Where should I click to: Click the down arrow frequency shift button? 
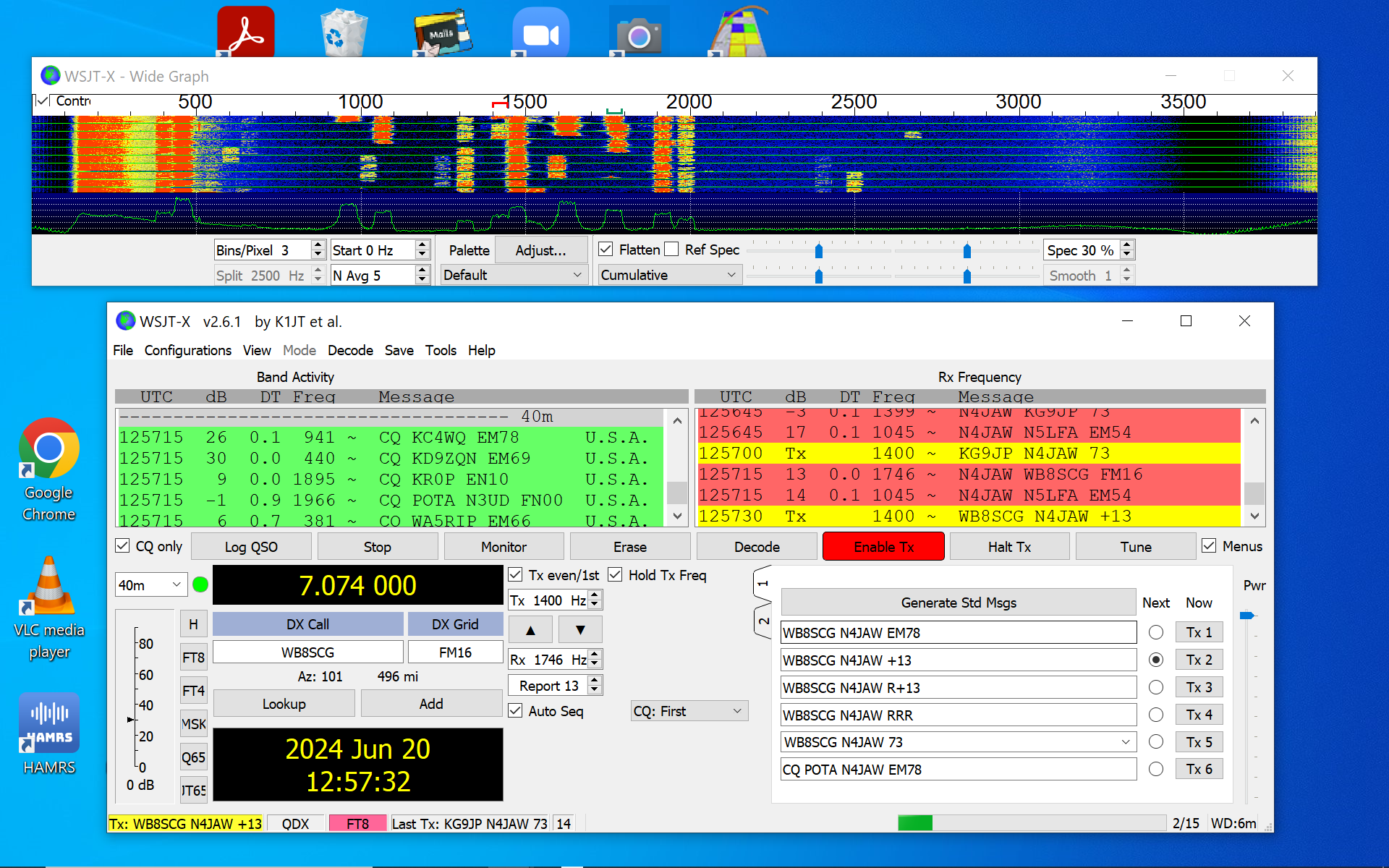(579, 630)
